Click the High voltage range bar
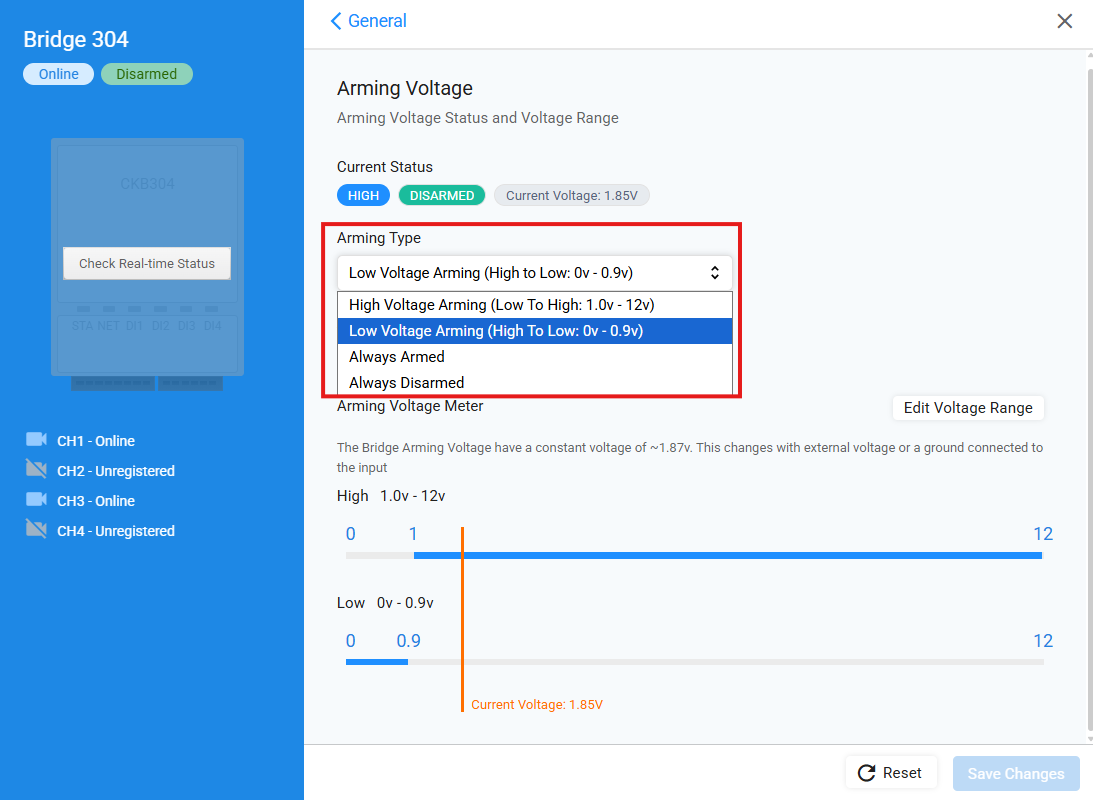Screen dimensions: 1093x800 pyautogui.click(x=727, y=555)
